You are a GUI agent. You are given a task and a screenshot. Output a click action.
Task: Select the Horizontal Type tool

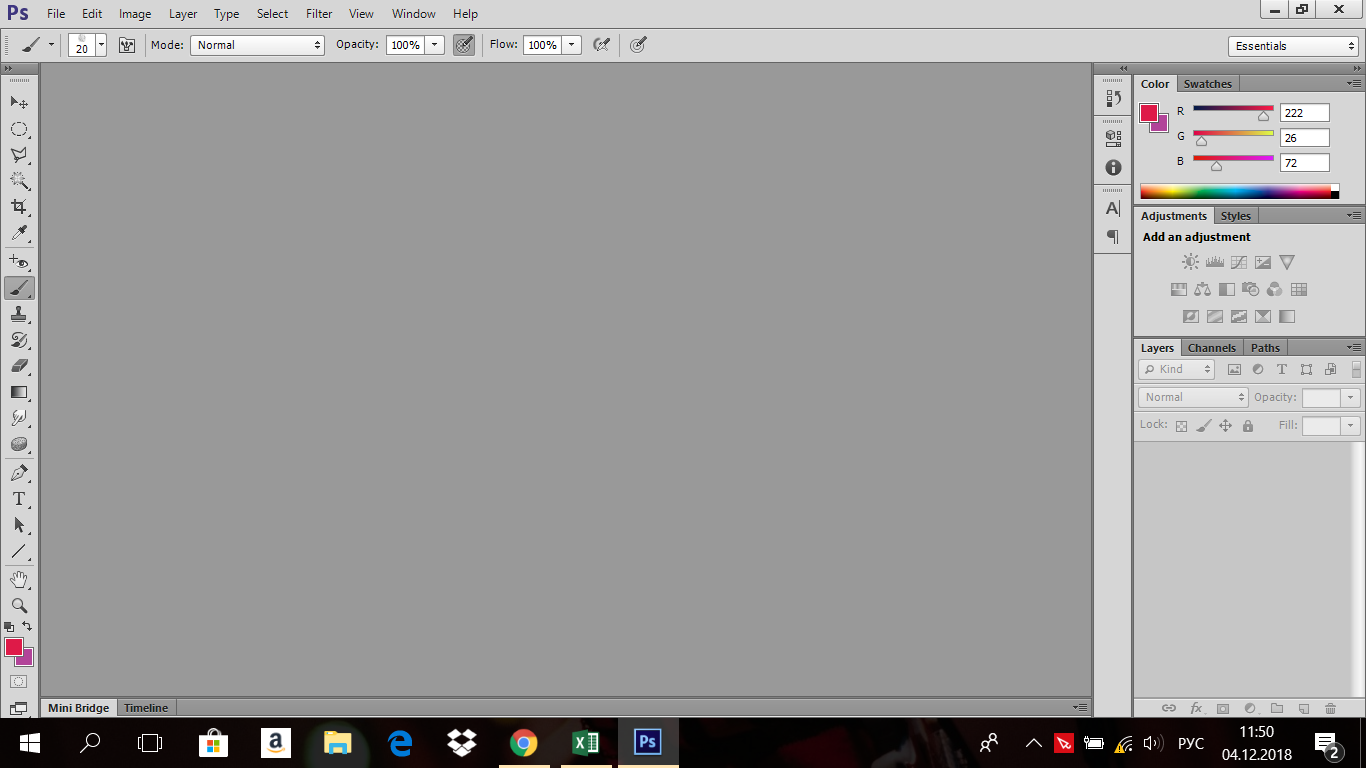[x=19, y=499]
